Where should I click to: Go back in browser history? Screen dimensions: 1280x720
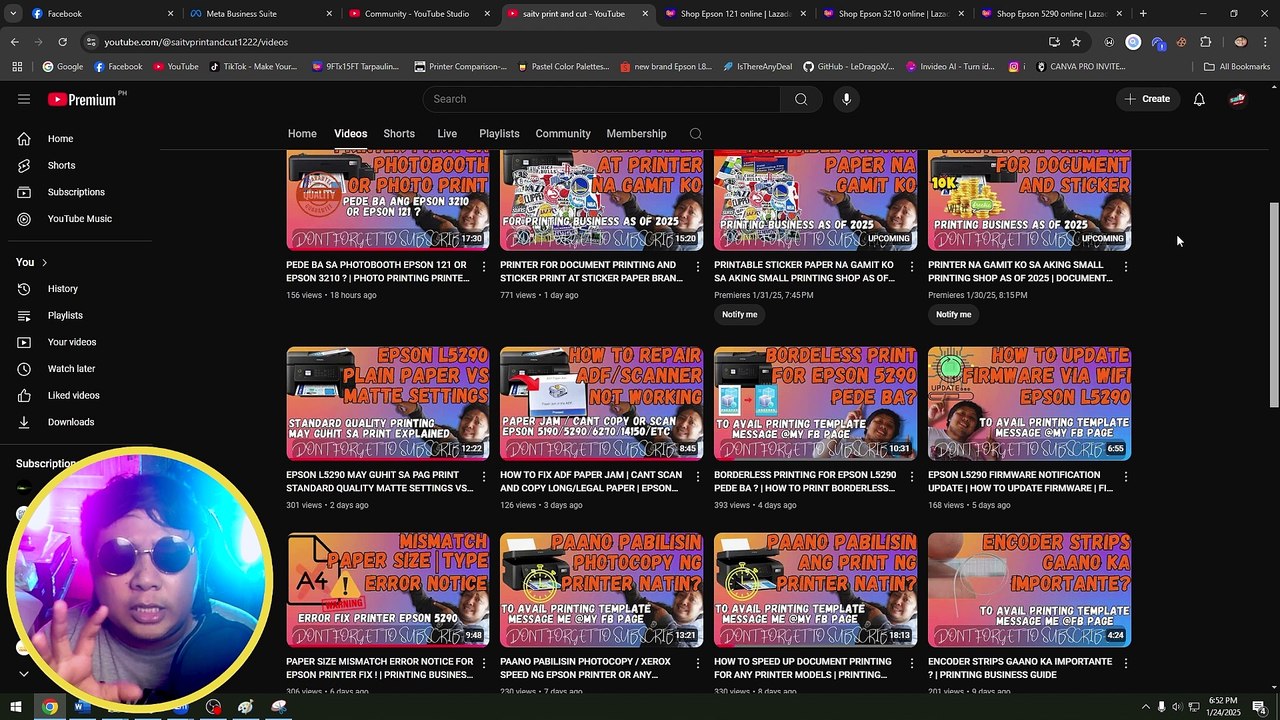[14, 42]
